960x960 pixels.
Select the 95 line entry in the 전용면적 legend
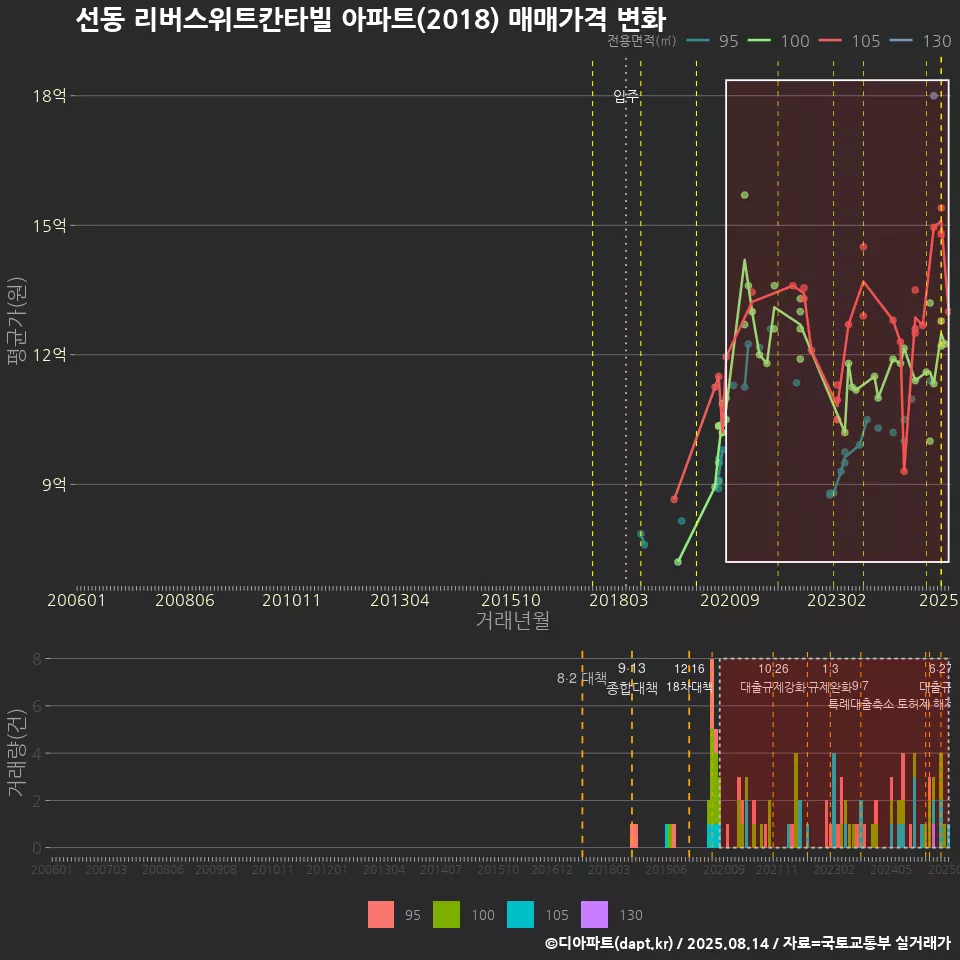click(713, 41)
